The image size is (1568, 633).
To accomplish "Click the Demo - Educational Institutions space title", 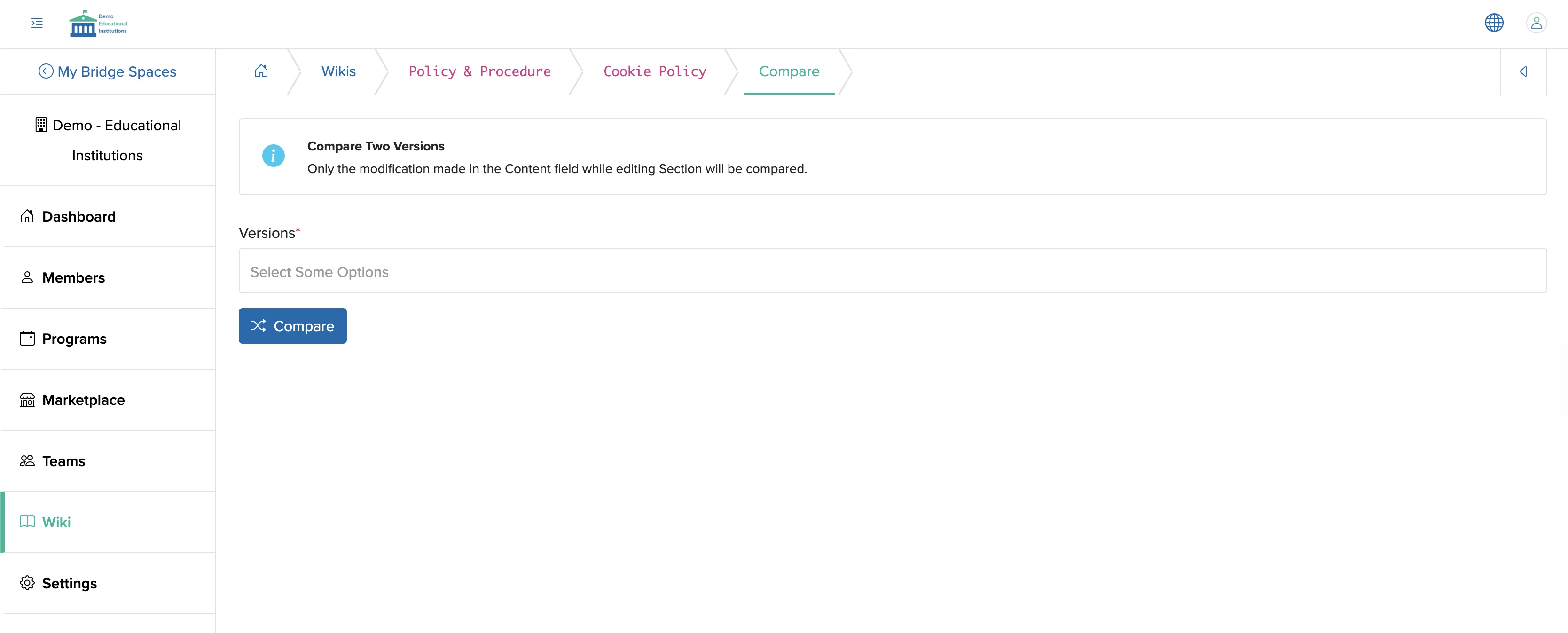I will point(109,140).
